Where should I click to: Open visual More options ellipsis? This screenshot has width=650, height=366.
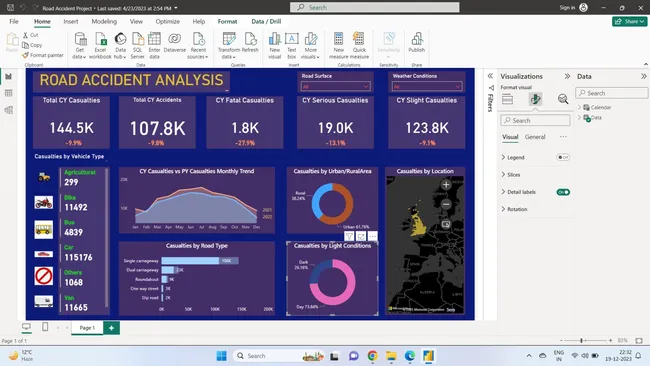(x=373, y=236)
